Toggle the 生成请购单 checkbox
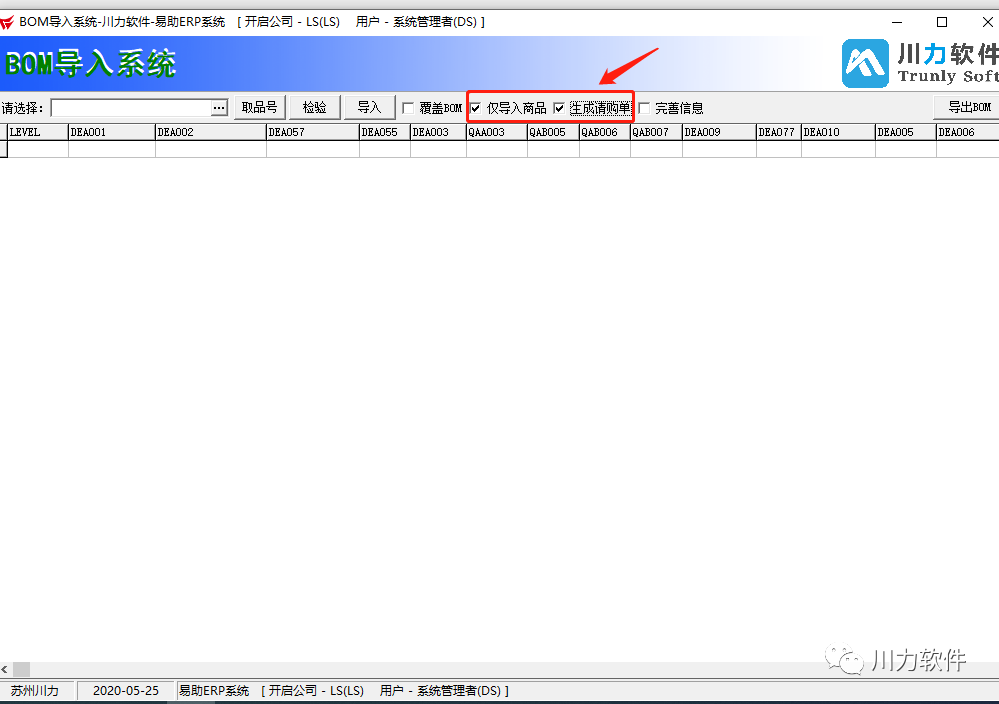The image size is (999, 704). tap(559, 108)
